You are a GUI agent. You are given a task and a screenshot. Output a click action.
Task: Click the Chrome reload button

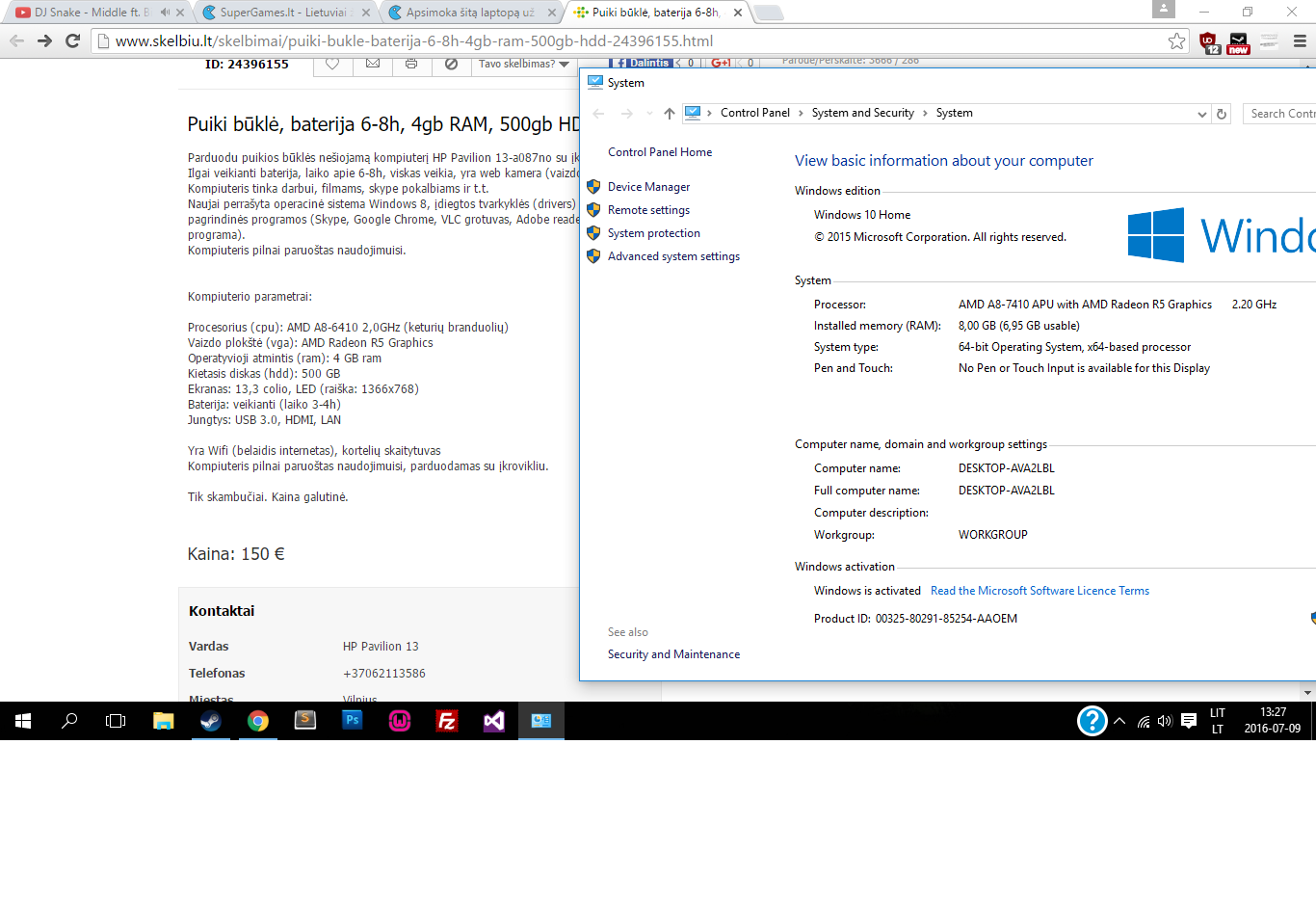click(72, 40)
